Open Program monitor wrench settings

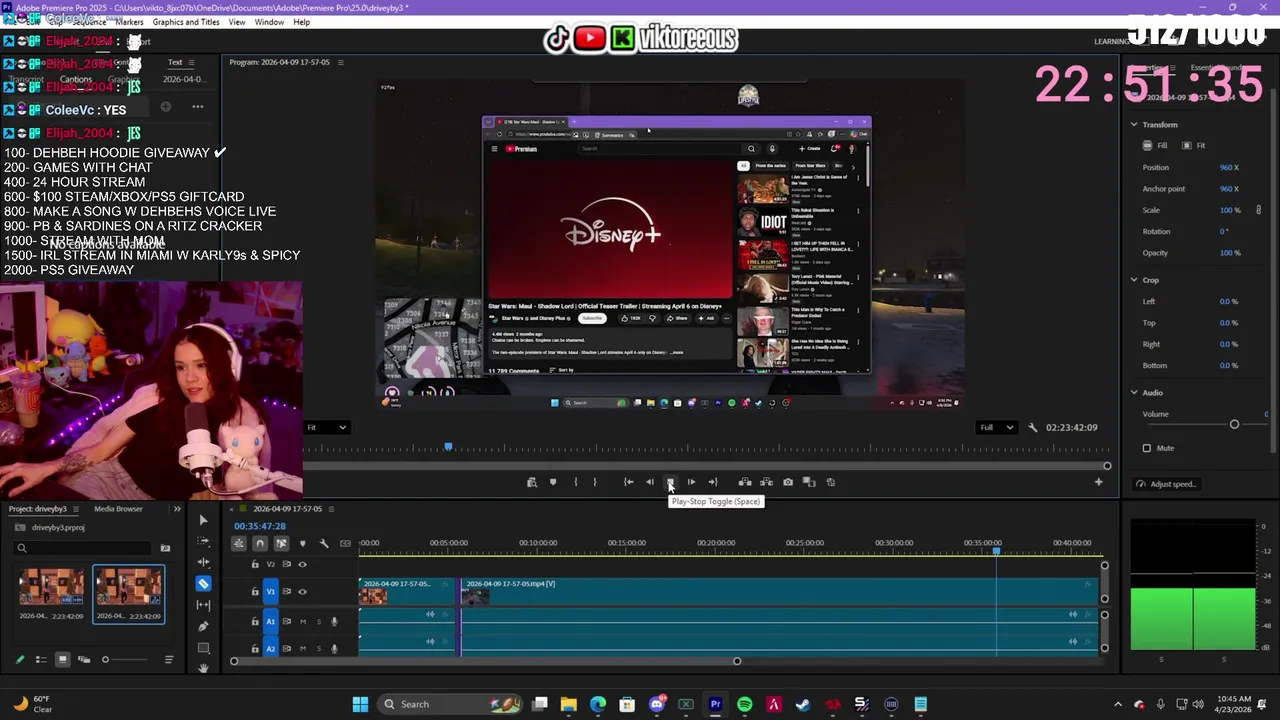[1032, 428]
